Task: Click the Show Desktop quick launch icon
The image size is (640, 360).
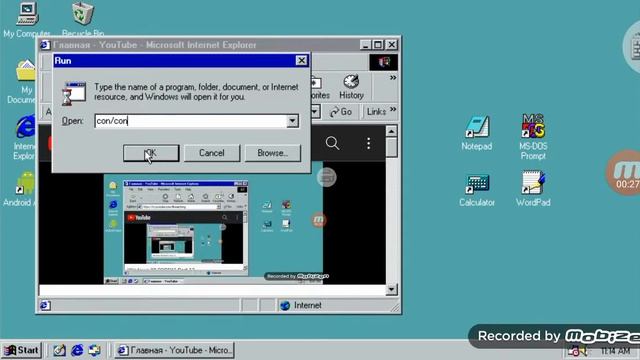Action: click(59, 350)
